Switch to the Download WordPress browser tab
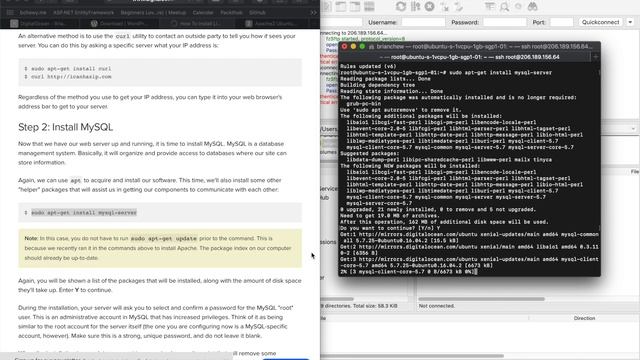 pyautogui.click(x=118, y=24)
